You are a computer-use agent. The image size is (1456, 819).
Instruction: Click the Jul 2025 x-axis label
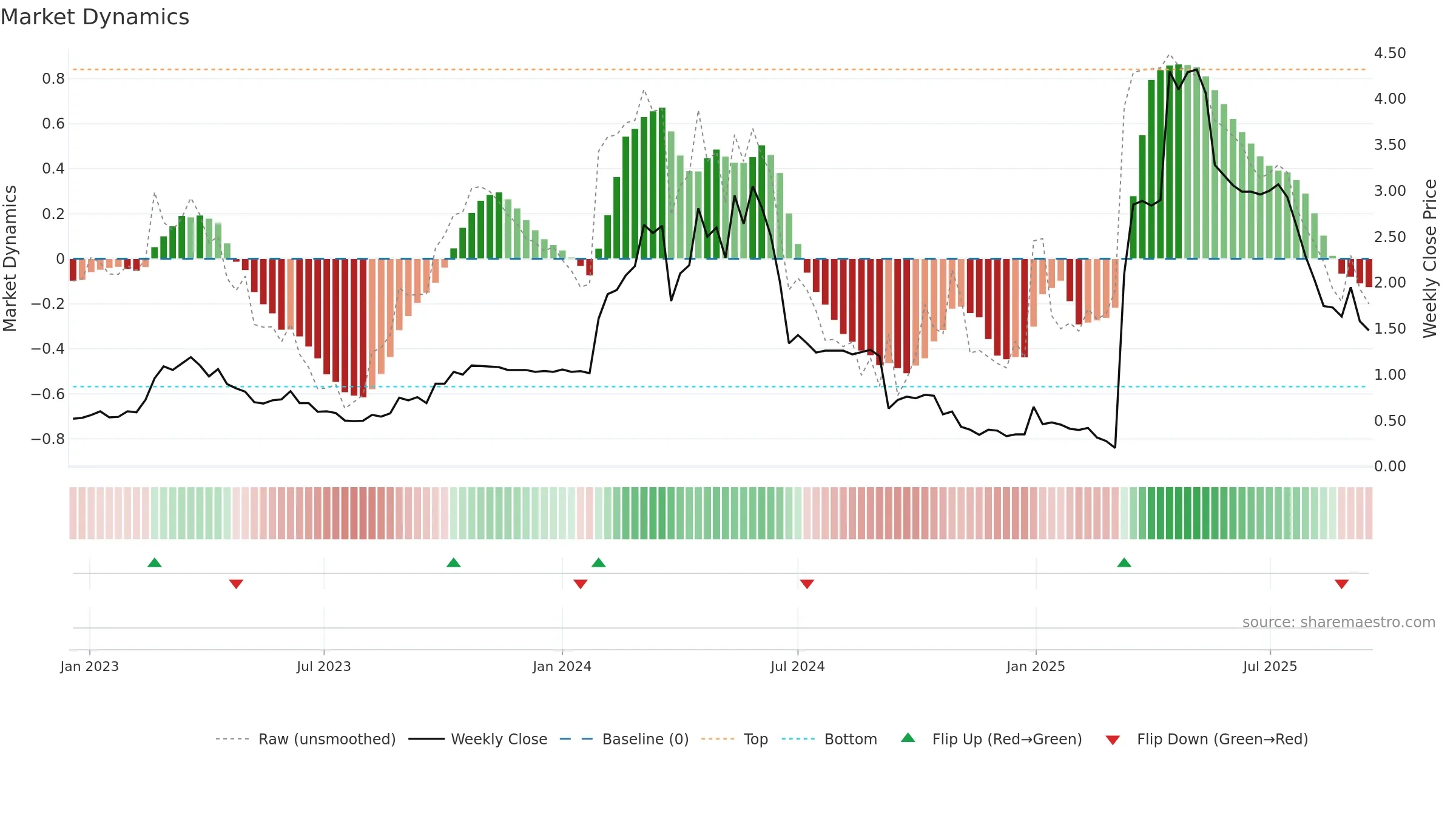[x=1270, y=666]
